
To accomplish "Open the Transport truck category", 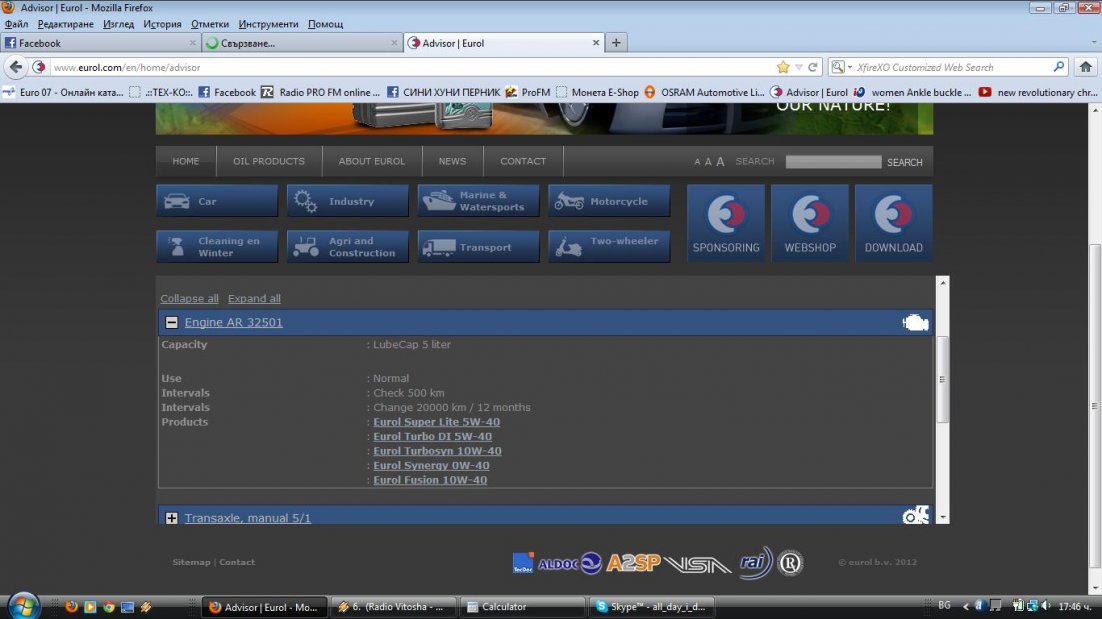I will (438, 247).
